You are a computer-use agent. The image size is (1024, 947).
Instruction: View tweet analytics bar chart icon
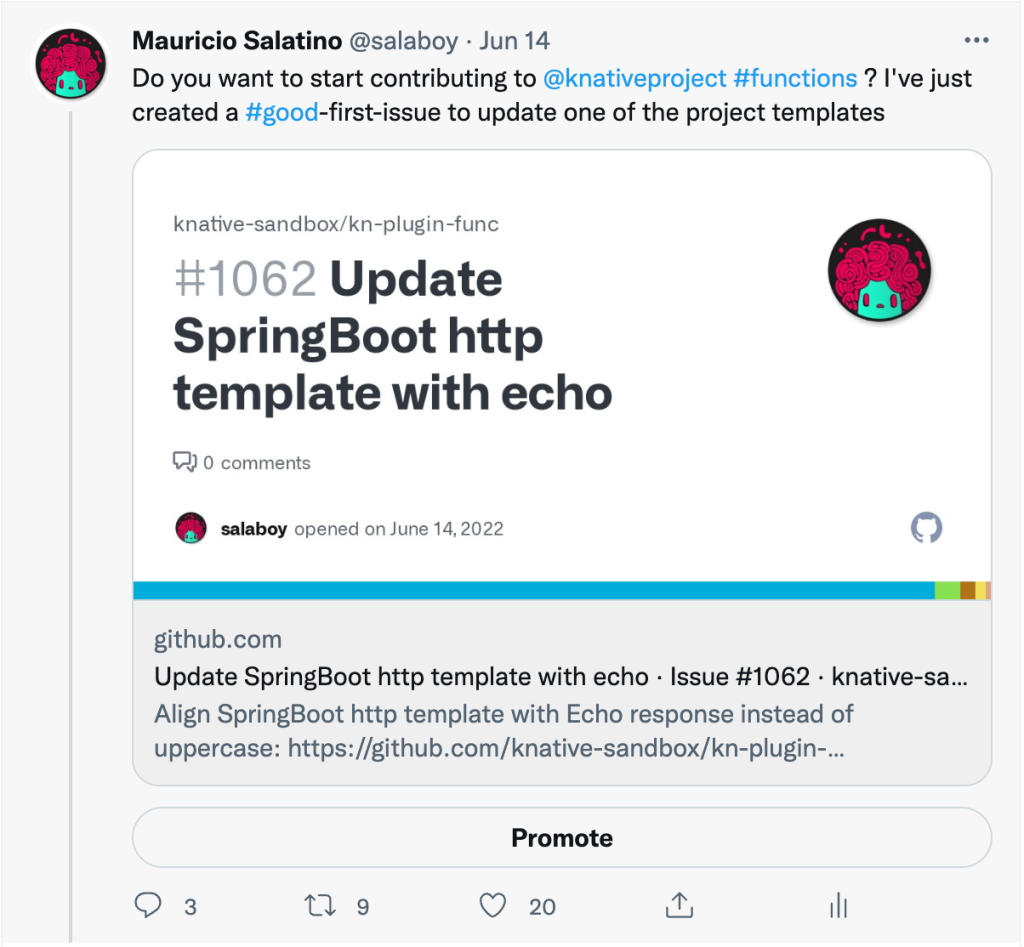(839, 906)
